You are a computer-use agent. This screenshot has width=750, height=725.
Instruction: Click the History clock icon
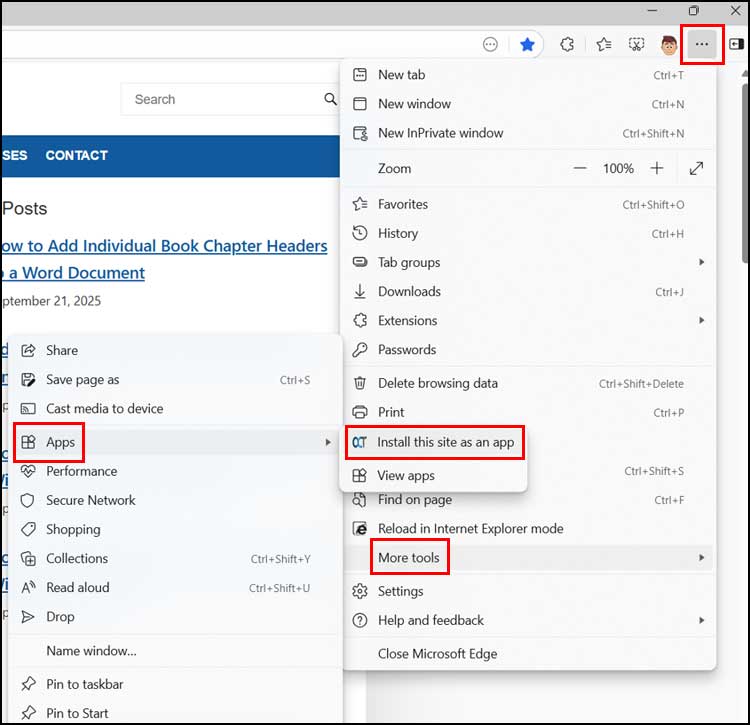tap(360, 233)
